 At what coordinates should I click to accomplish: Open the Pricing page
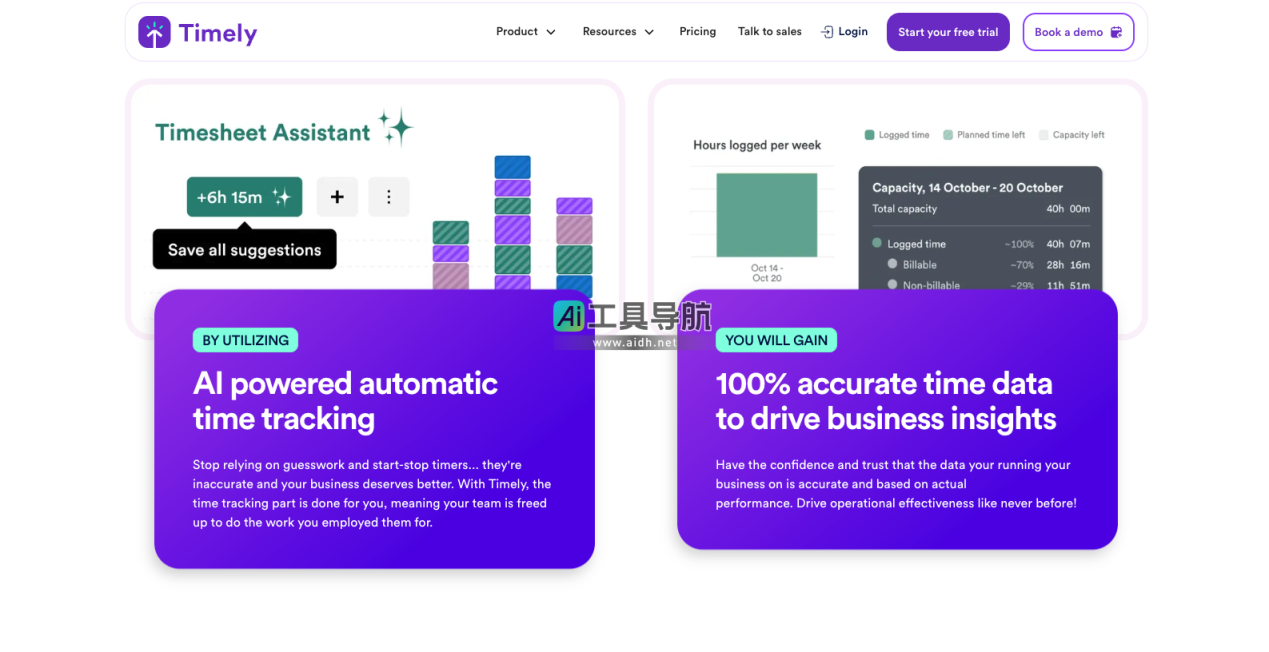tap(697, 32)
